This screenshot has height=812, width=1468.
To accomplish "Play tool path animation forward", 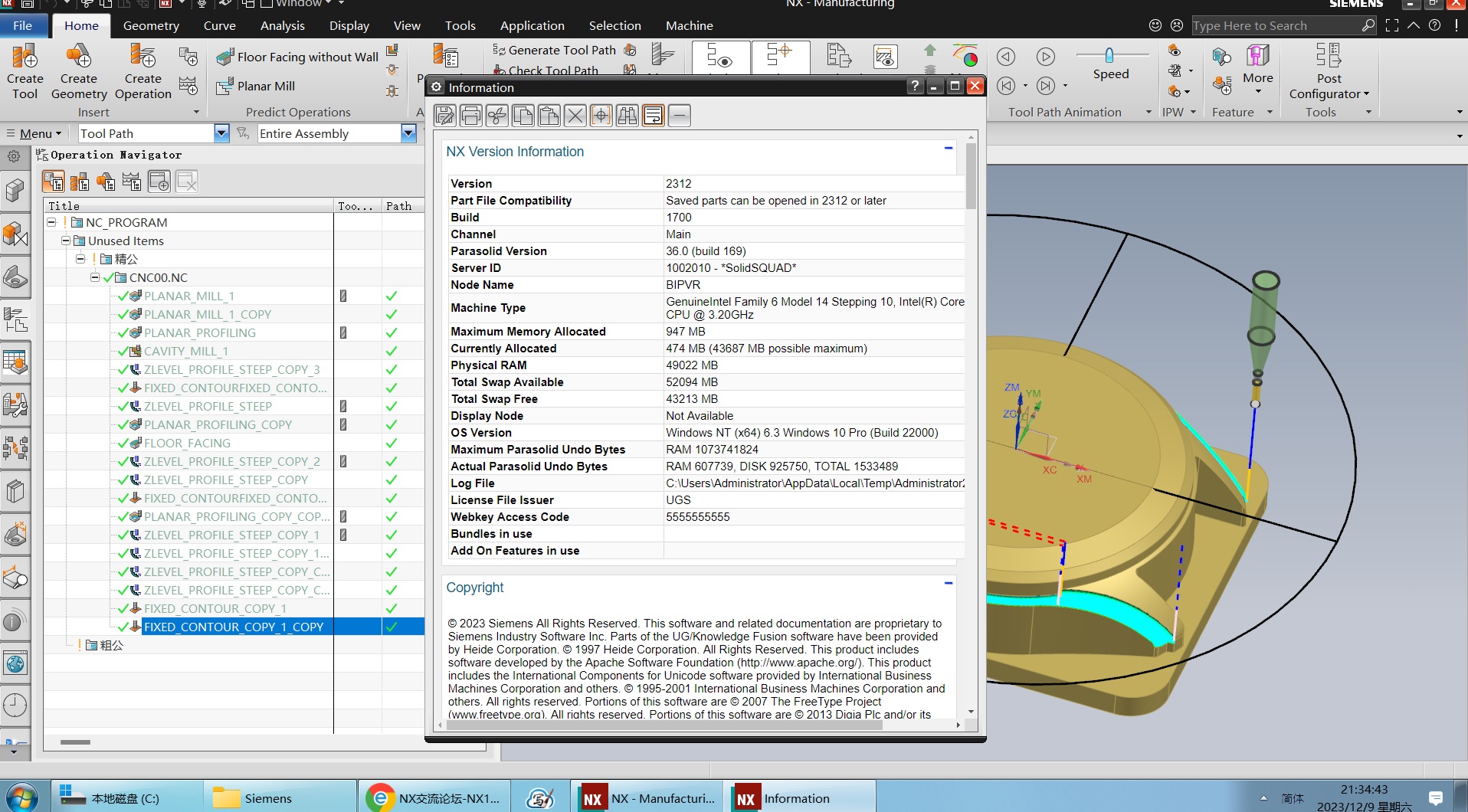I will tap(1046, 57).
